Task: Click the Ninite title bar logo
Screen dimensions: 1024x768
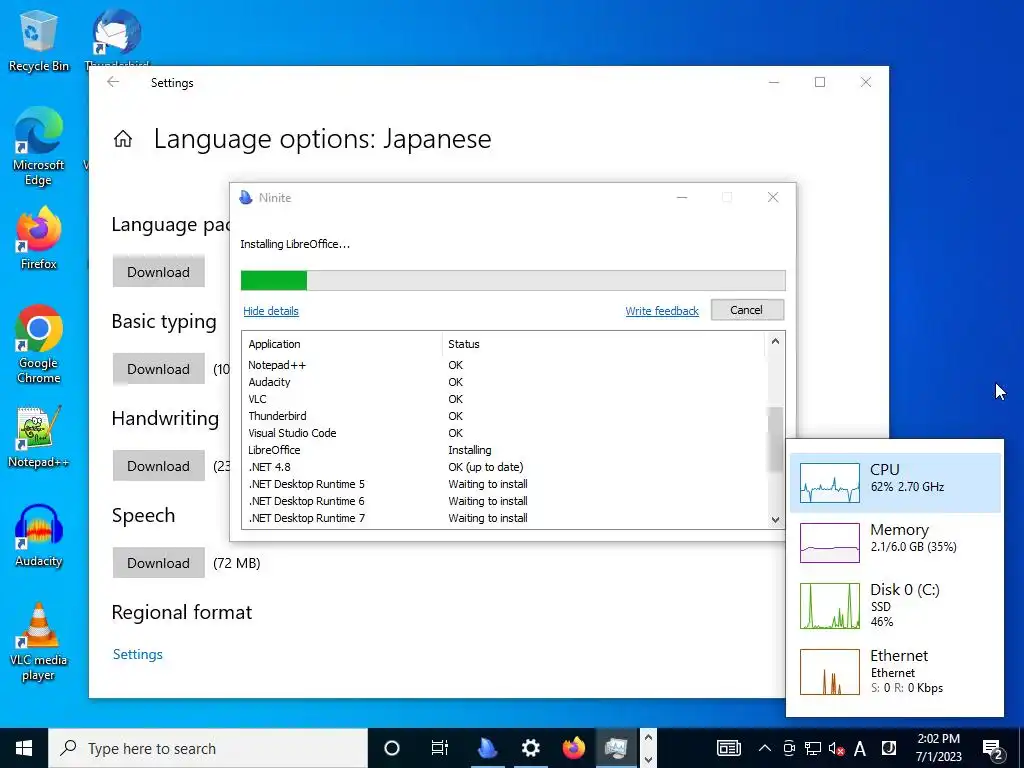Action: [x=246, y=197]
